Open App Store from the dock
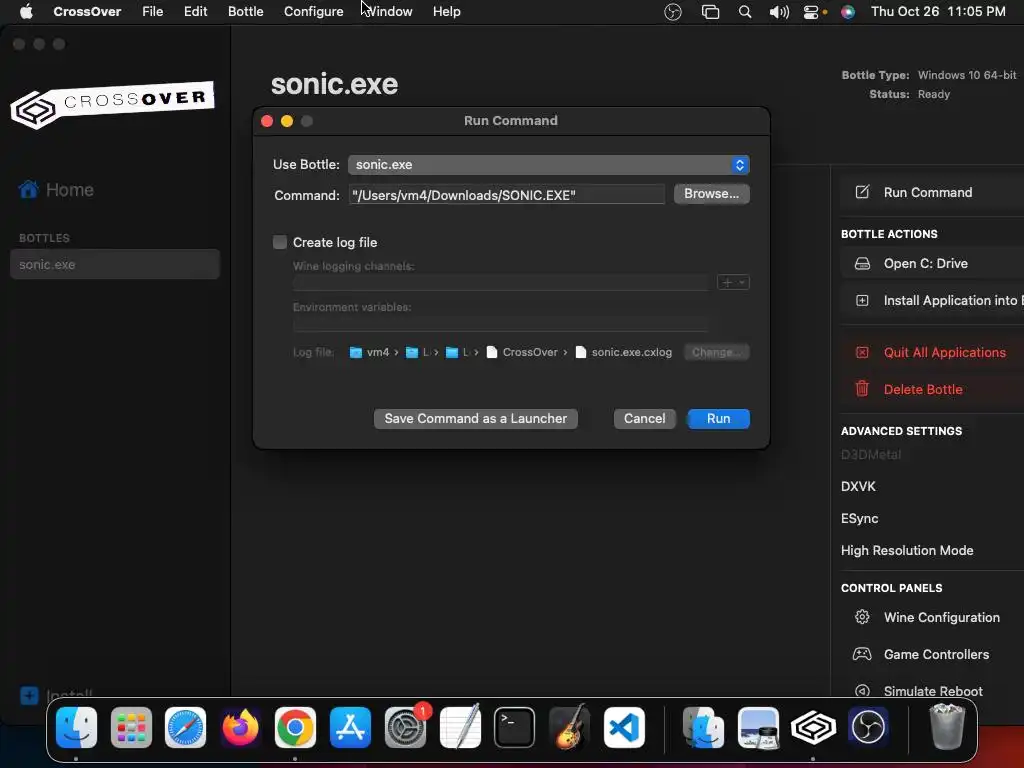Screen dimensions: 1024x768 350,727
